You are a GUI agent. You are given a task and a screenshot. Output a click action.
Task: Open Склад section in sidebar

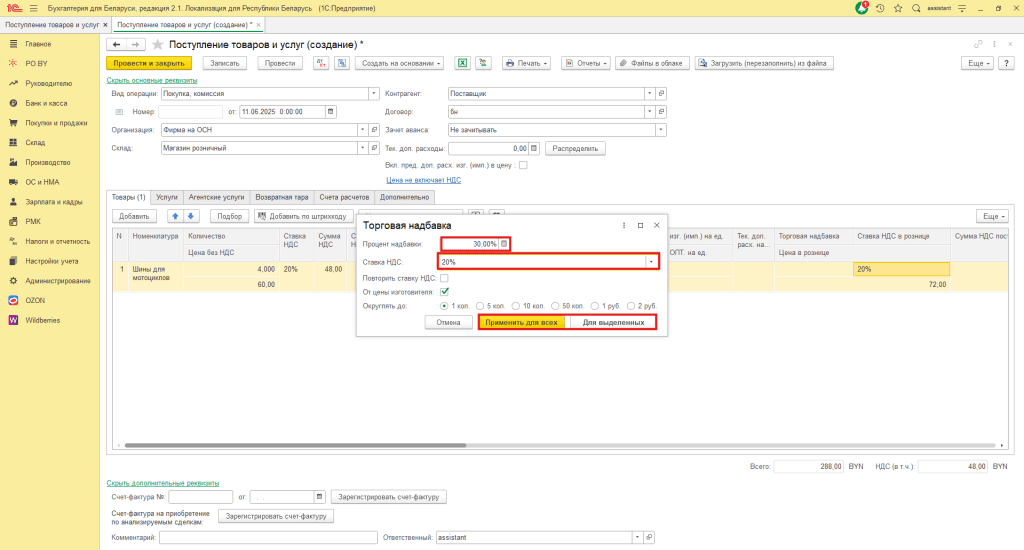tap(35, 142)
